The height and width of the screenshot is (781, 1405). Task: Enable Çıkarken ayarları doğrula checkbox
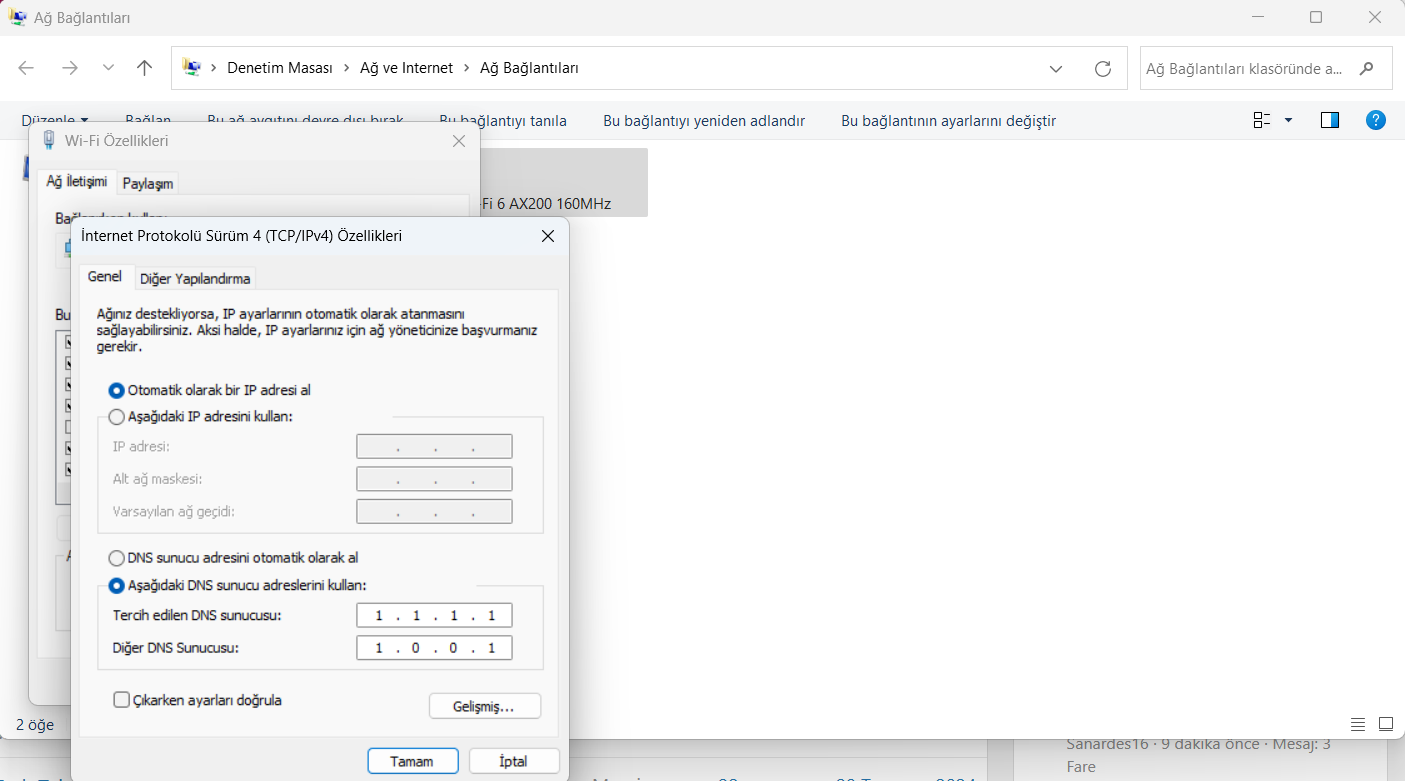click(x=121, y=700)
